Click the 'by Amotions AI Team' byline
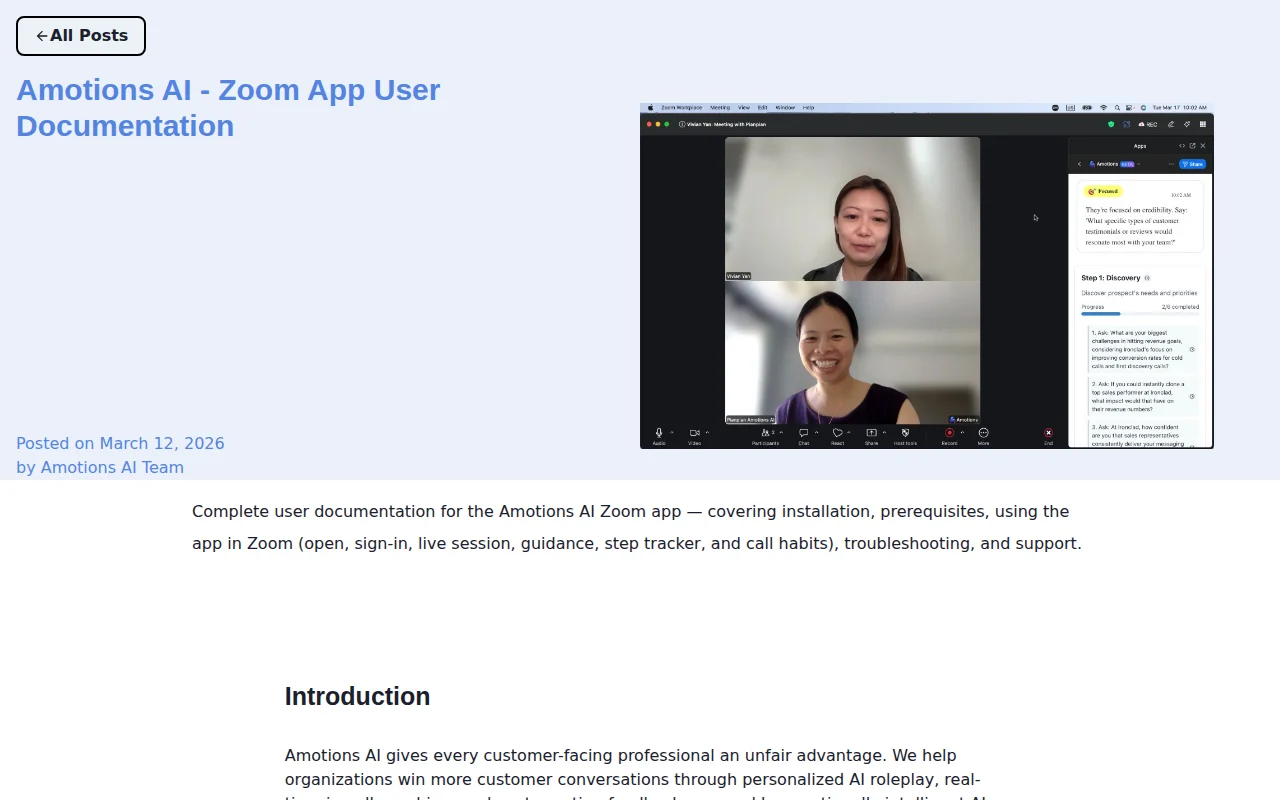This screenshot has height=800, width=1280. click(100, 467)
